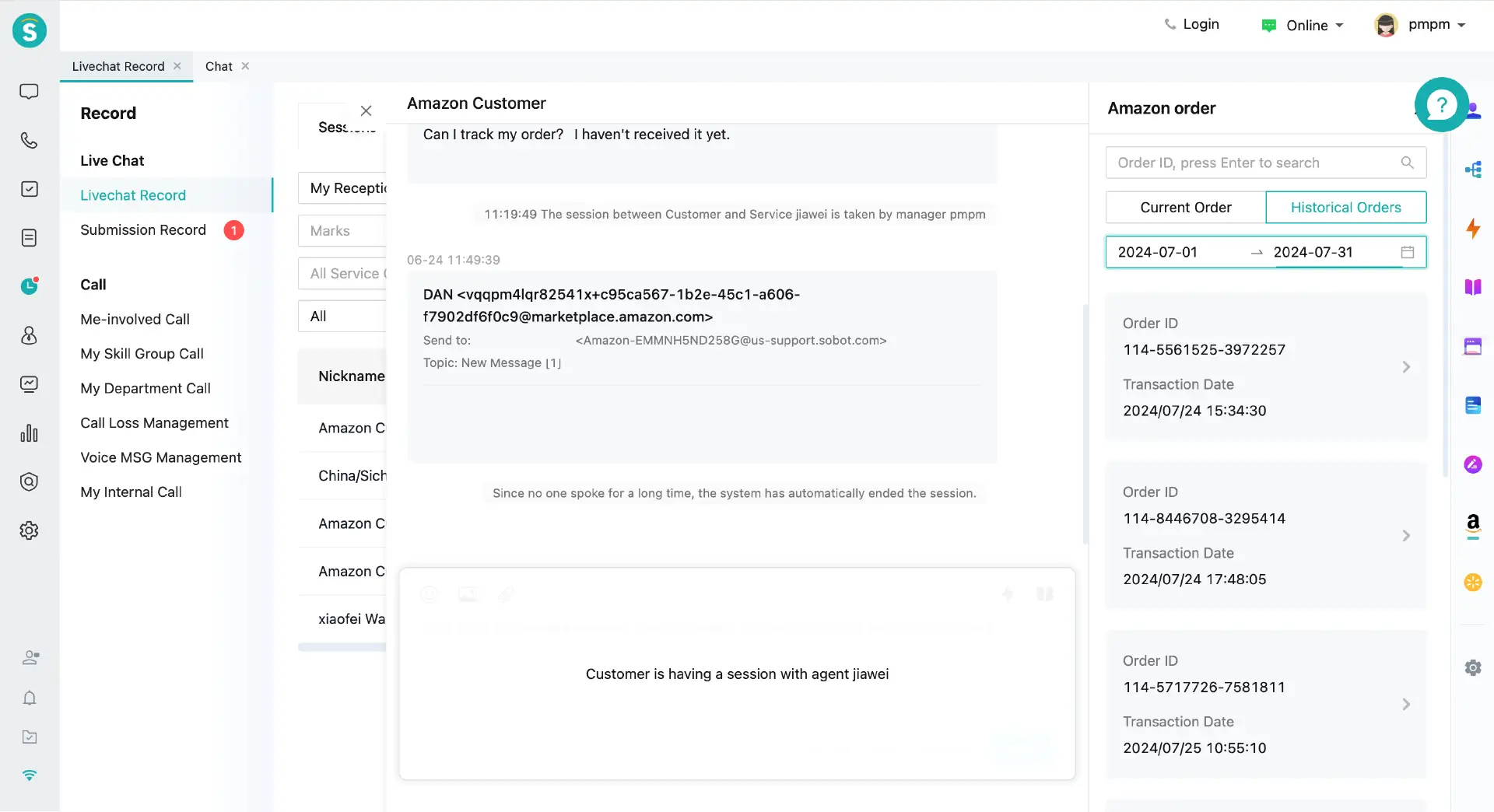Image resolution: width=1494 pixels, height=812 pixels.
Task: Open the phone call sidebar icon
Action: pos(29,140)
